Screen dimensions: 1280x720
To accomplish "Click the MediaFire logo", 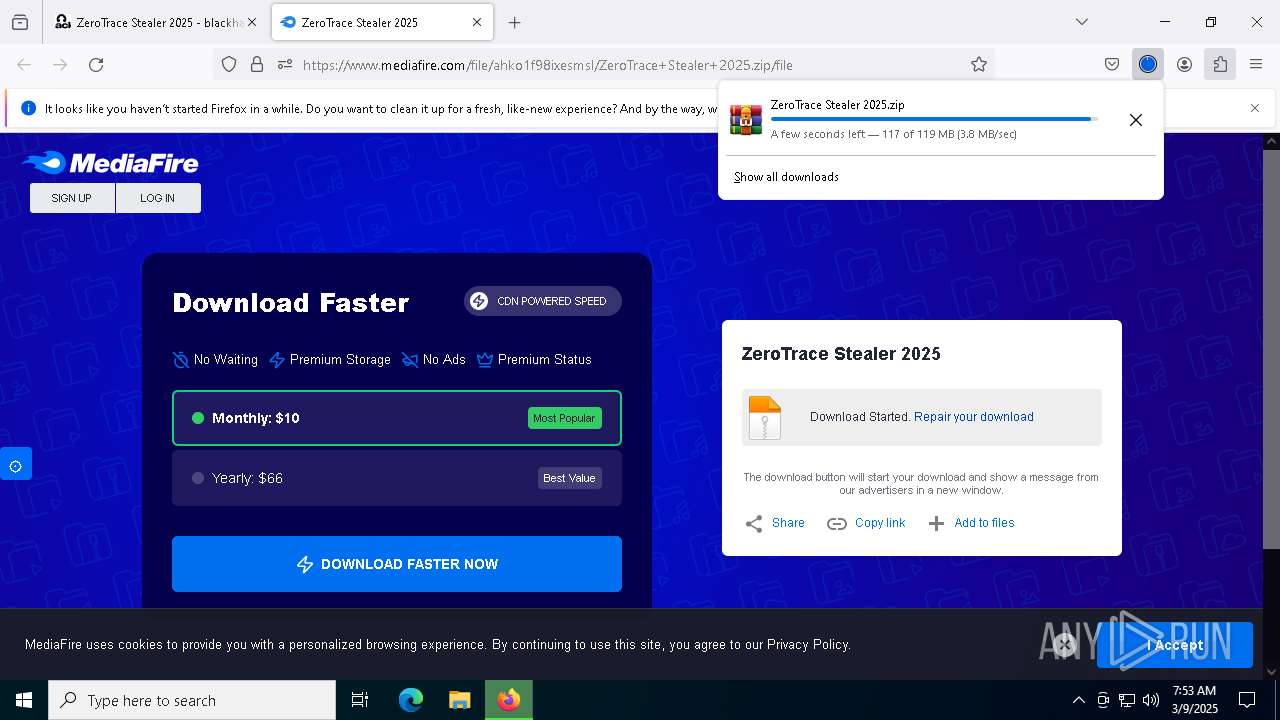I will [111, 163].
